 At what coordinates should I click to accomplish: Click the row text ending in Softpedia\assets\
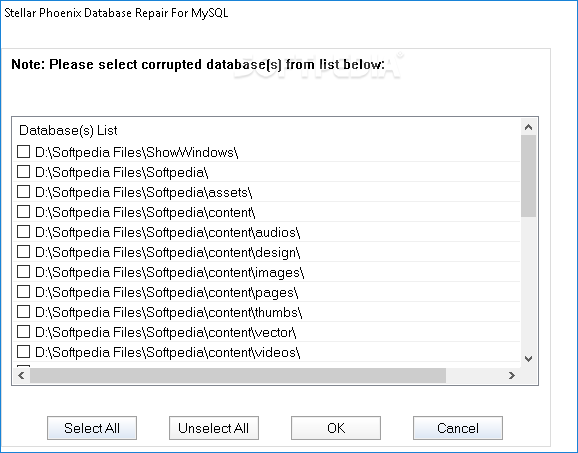point(144,192)
